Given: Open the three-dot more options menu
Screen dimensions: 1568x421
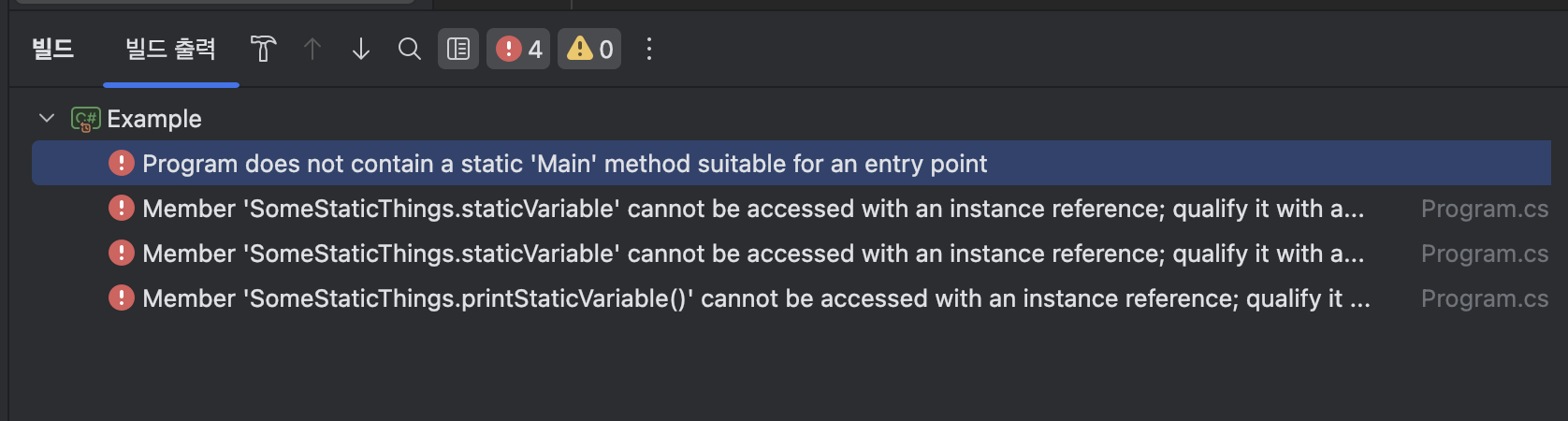Looking at the screenshot, I should pos(649,49).
